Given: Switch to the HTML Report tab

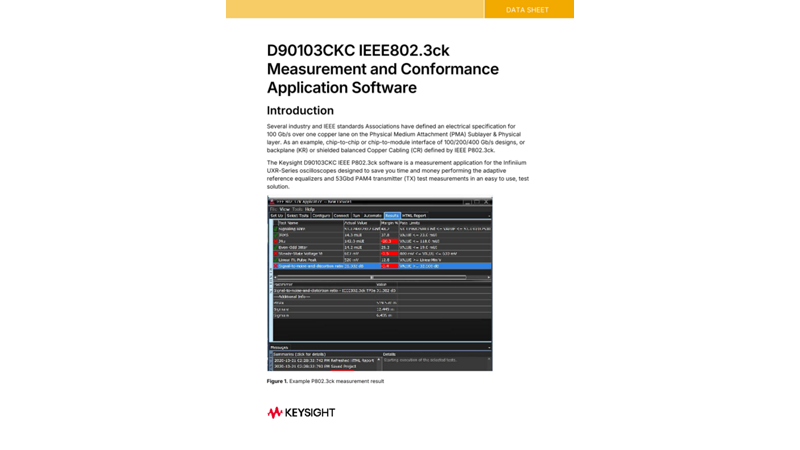Looking at the screenshot, I should [x=414, y=216].
